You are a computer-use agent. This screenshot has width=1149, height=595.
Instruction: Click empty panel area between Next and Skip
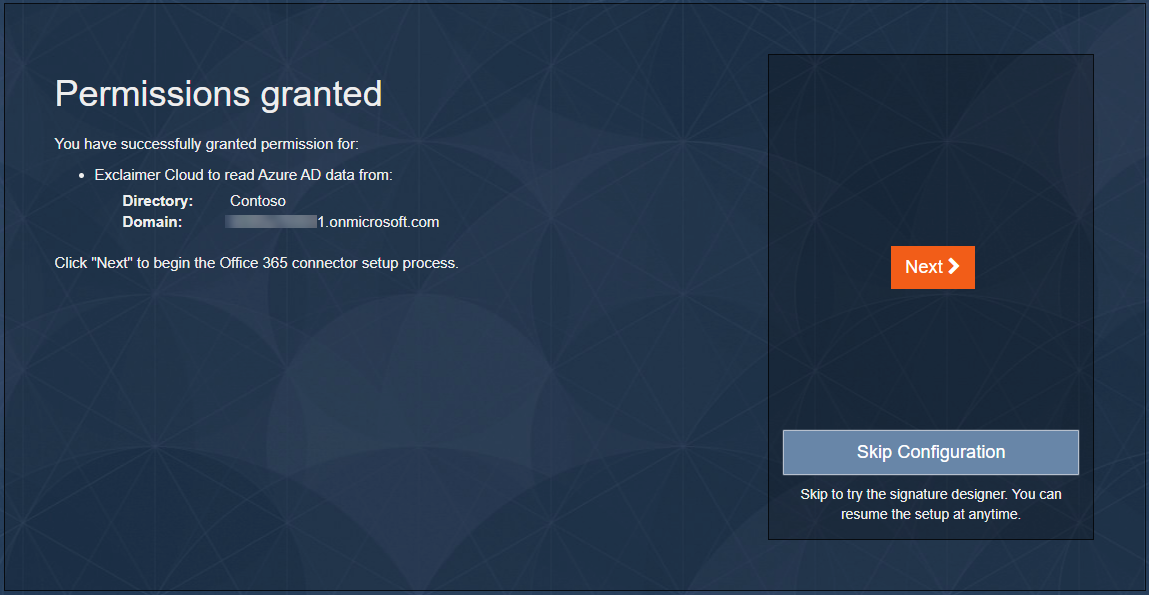click(x=930, y=360)
